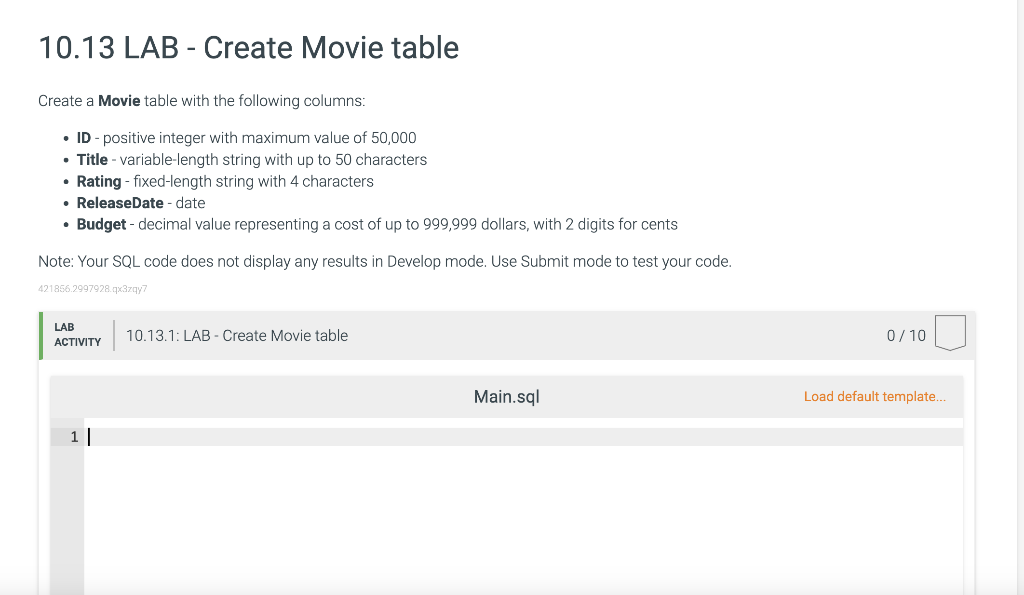Image resolution: width=1024 pixels, height=595 pixels.
Task: Select the Main.sql file tab
Action: pos(507,396)
